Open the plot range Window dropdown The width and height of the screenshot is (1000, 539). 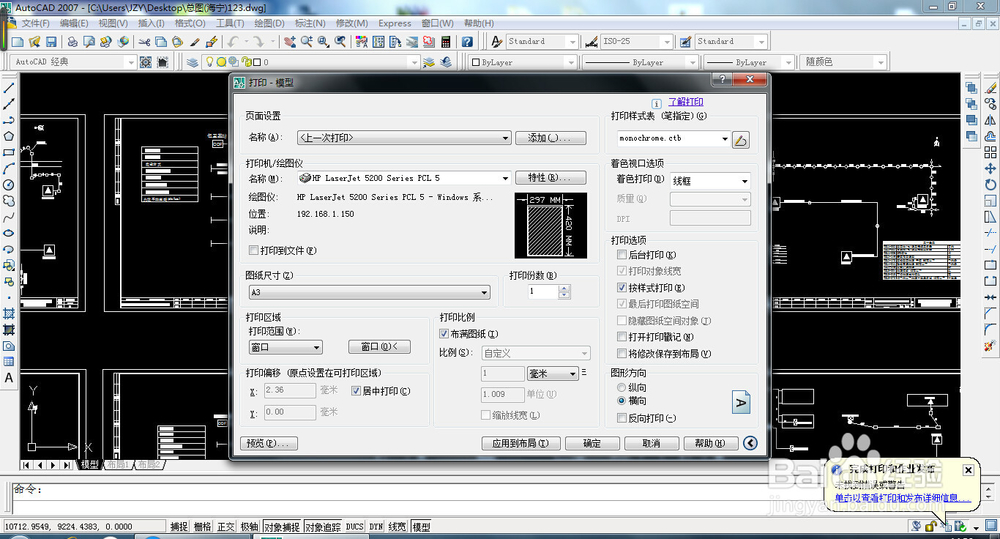click(x=285, y=347)
